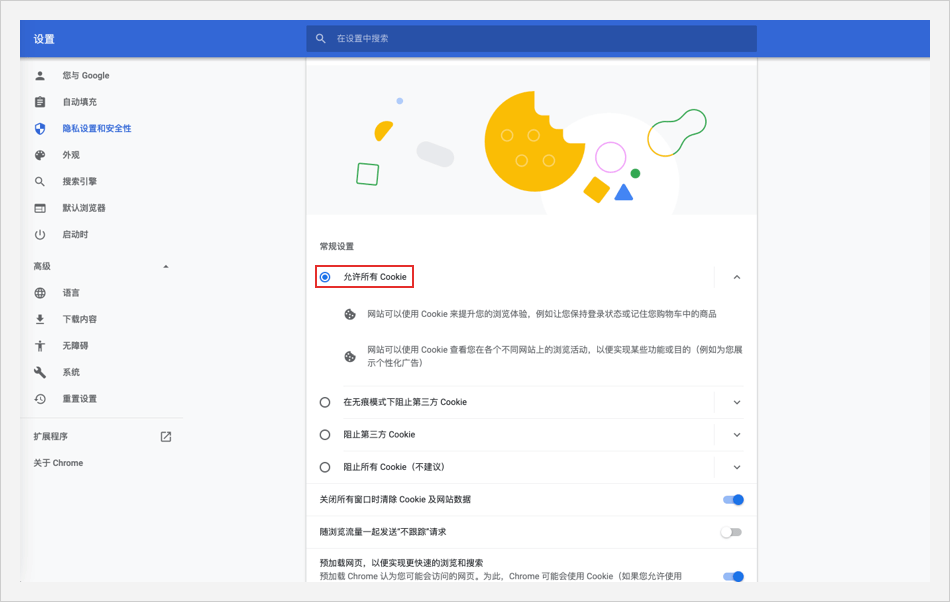Open 默认浏览器 settings page
Viewport: 950px width, 602px height.
pos(84,208)
